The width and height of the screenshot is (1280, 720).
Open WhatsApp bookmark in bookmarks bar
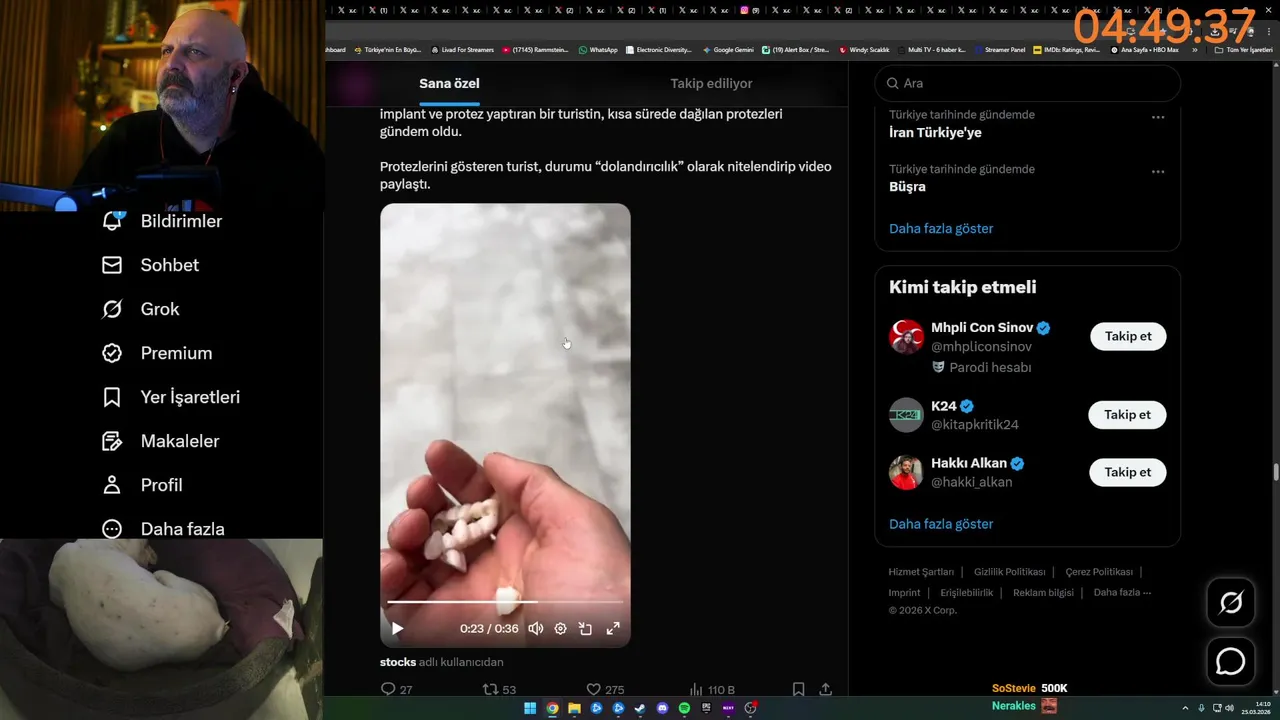click(x=598, y=50)
